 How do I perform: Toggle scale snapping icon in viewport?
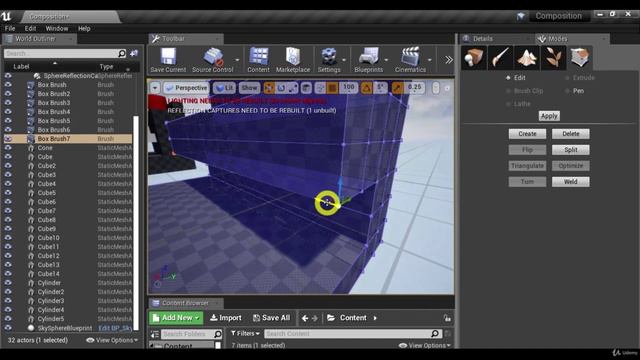click(397, 88)
